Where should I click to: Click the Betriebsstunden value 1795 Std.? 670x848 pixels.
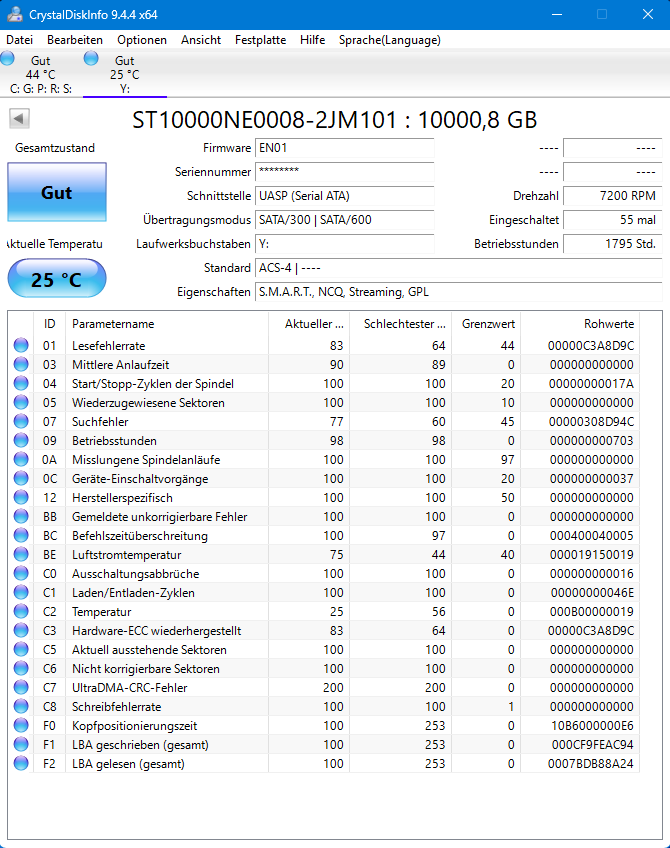click(x=613, y=244)
